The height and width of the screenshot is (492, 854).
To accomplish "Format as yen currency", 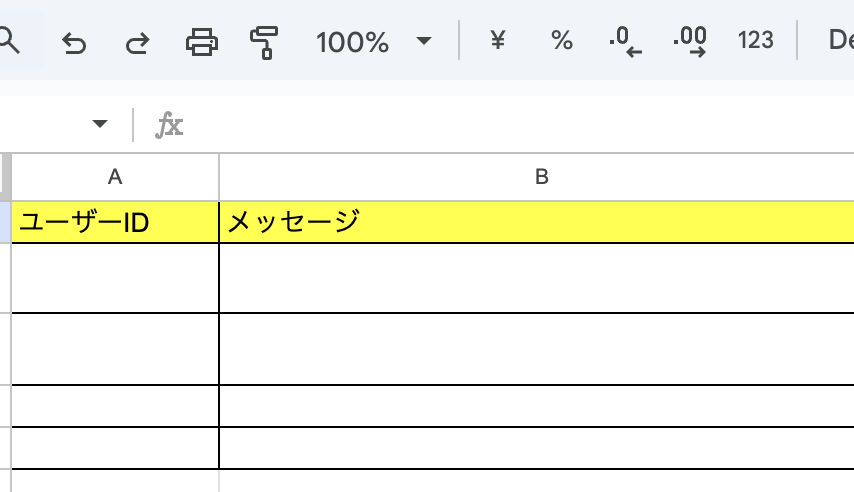I will (497, 41).
